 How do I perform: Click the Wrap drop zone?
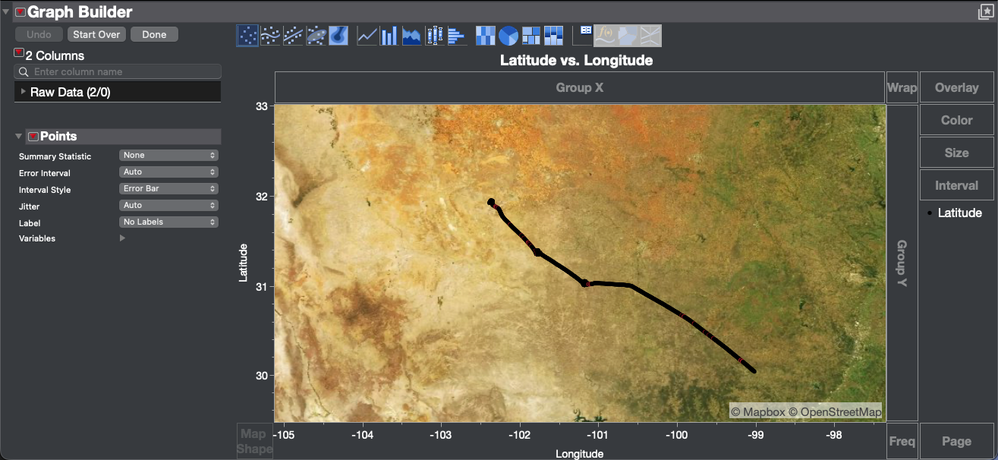point(902,87)
